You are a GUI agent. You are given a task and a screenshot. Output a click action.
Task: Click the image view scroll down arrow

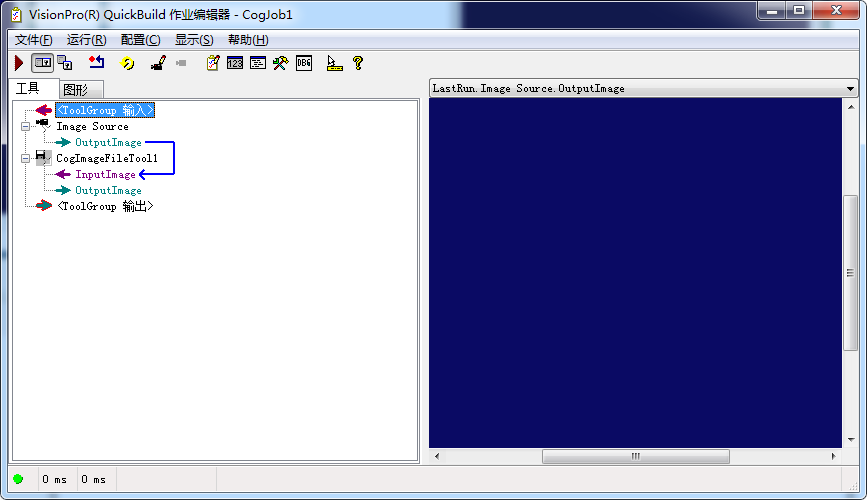coord(851,440)
